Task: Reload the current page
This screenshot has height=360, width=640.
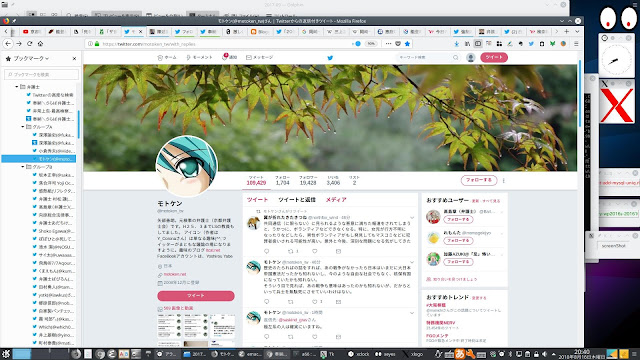Action: (29, 44)
